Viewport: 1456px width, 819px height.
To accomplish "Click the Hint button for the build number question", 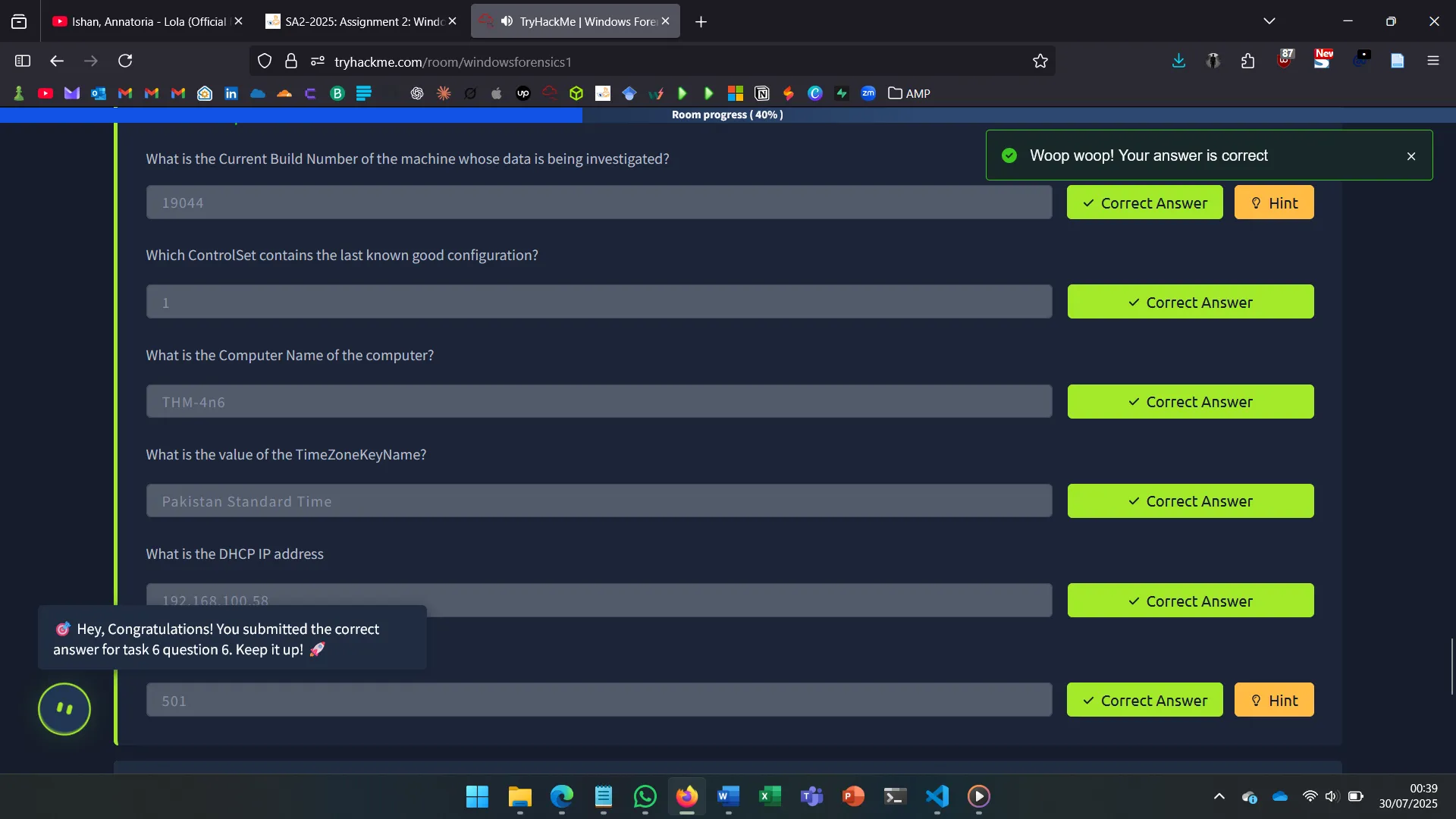I will [x=1273, y=202].
